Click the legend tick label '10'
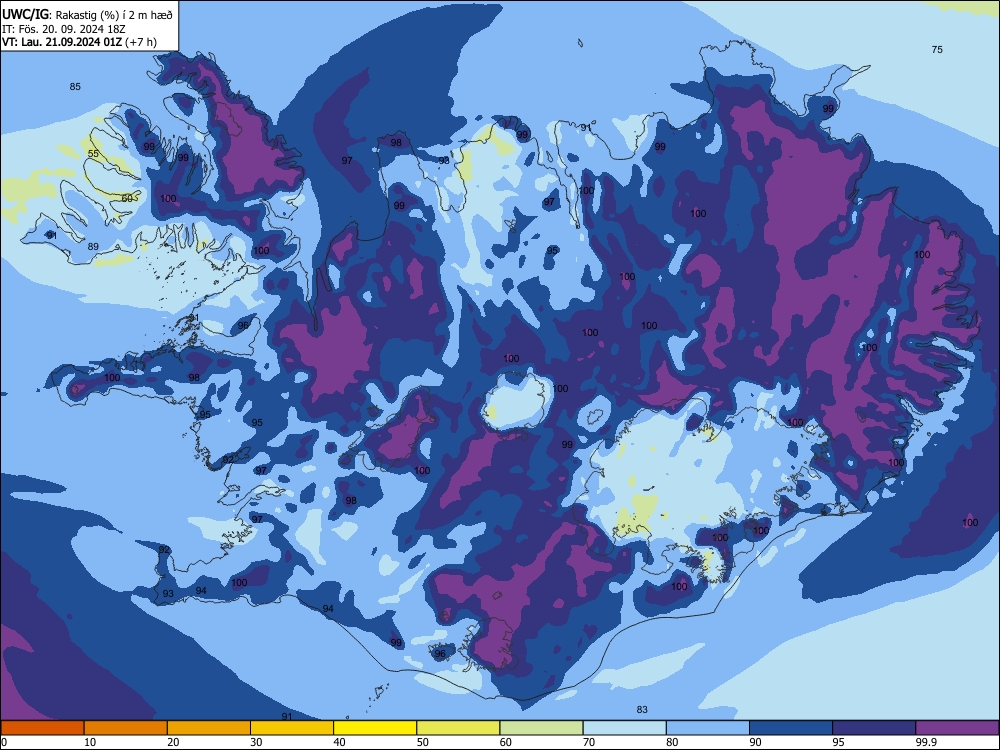The image size is (1000, 750). (x=90, y=742)
